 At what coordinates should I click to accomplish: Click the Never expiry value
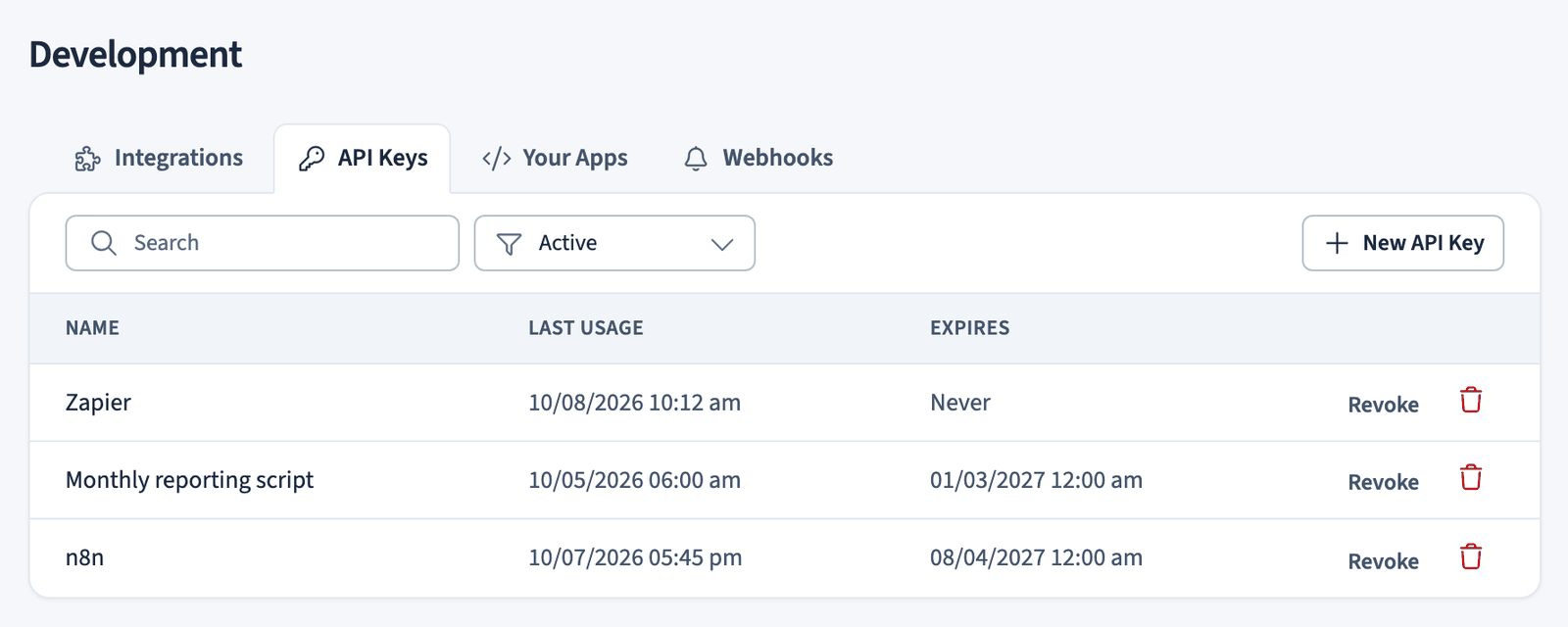pos(960,403)
